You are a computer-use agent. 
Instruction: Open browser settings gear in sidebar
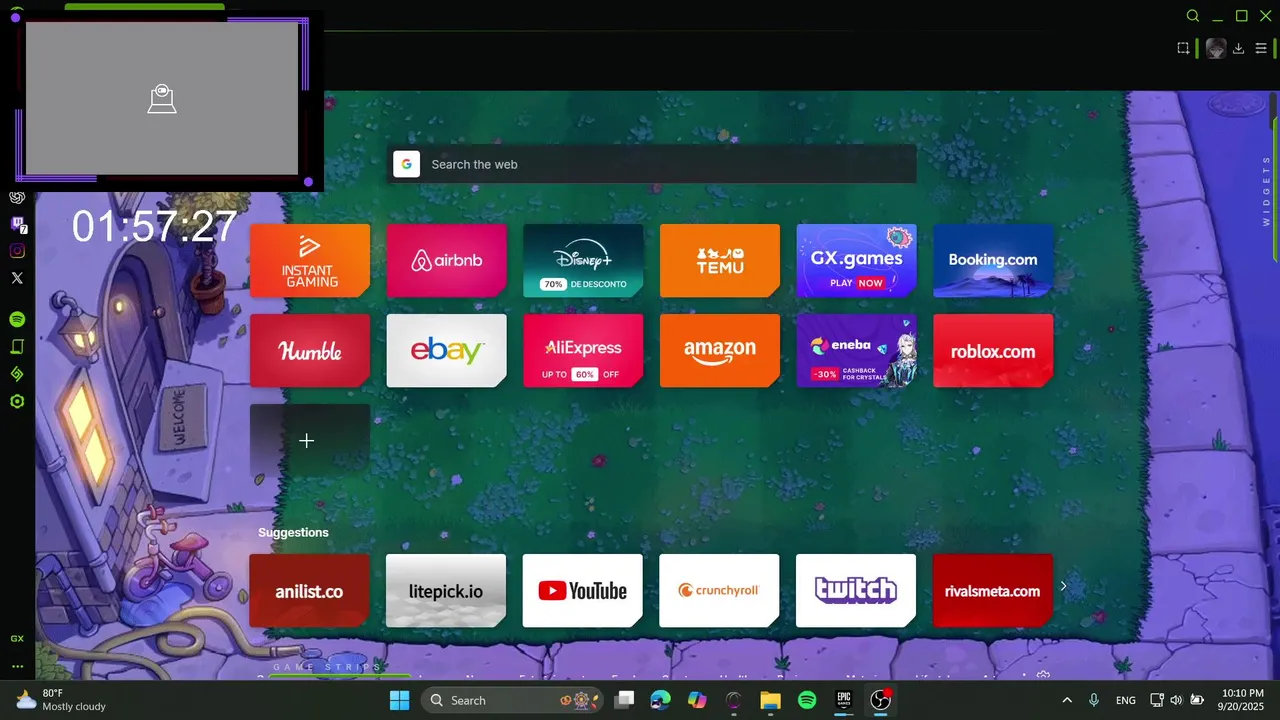pos(17,401)
